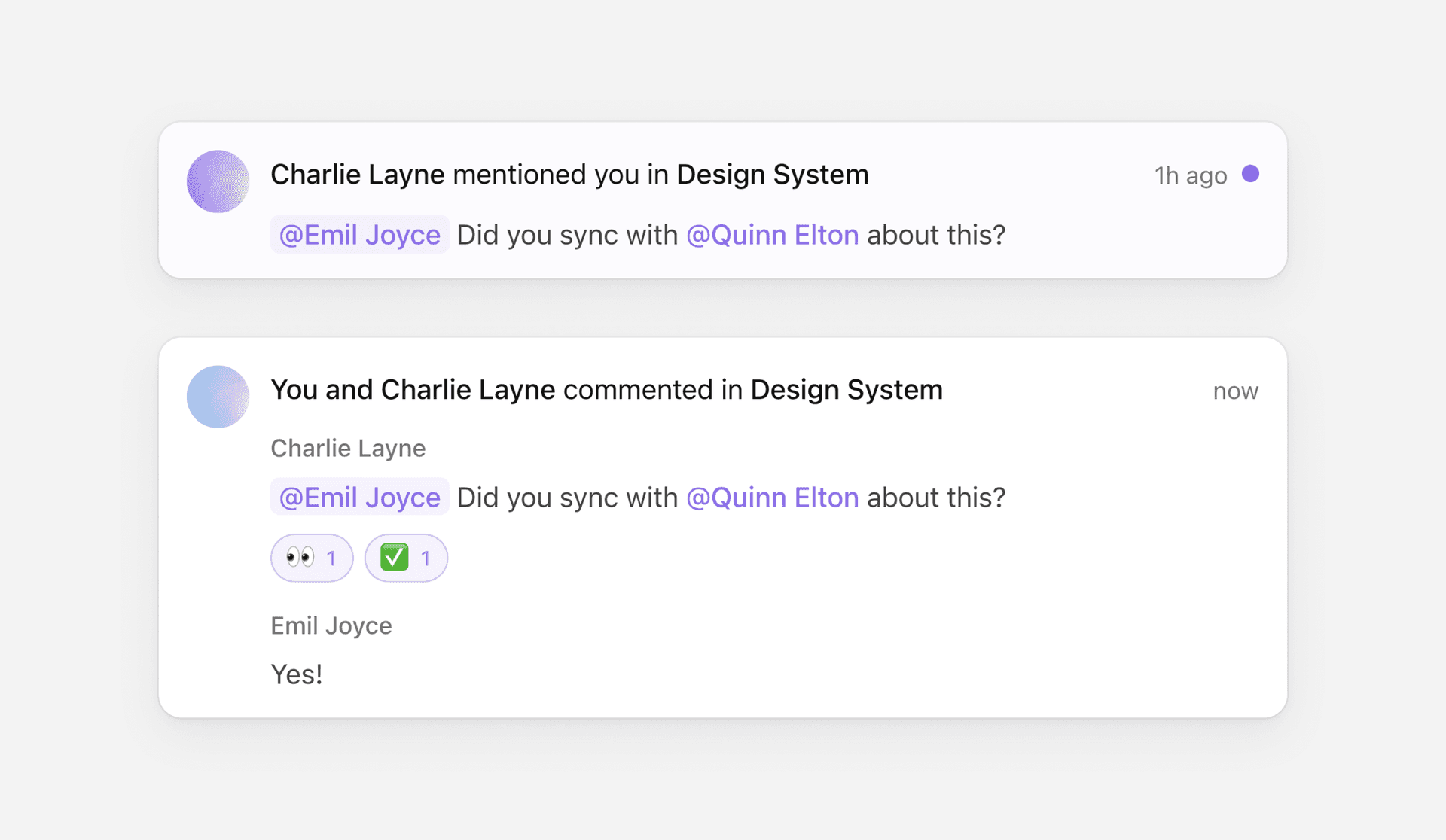The height and width of the screenshot is (840, 1446).
Task: Click the blue avatar in the comment notification
Action: point(218,397)
